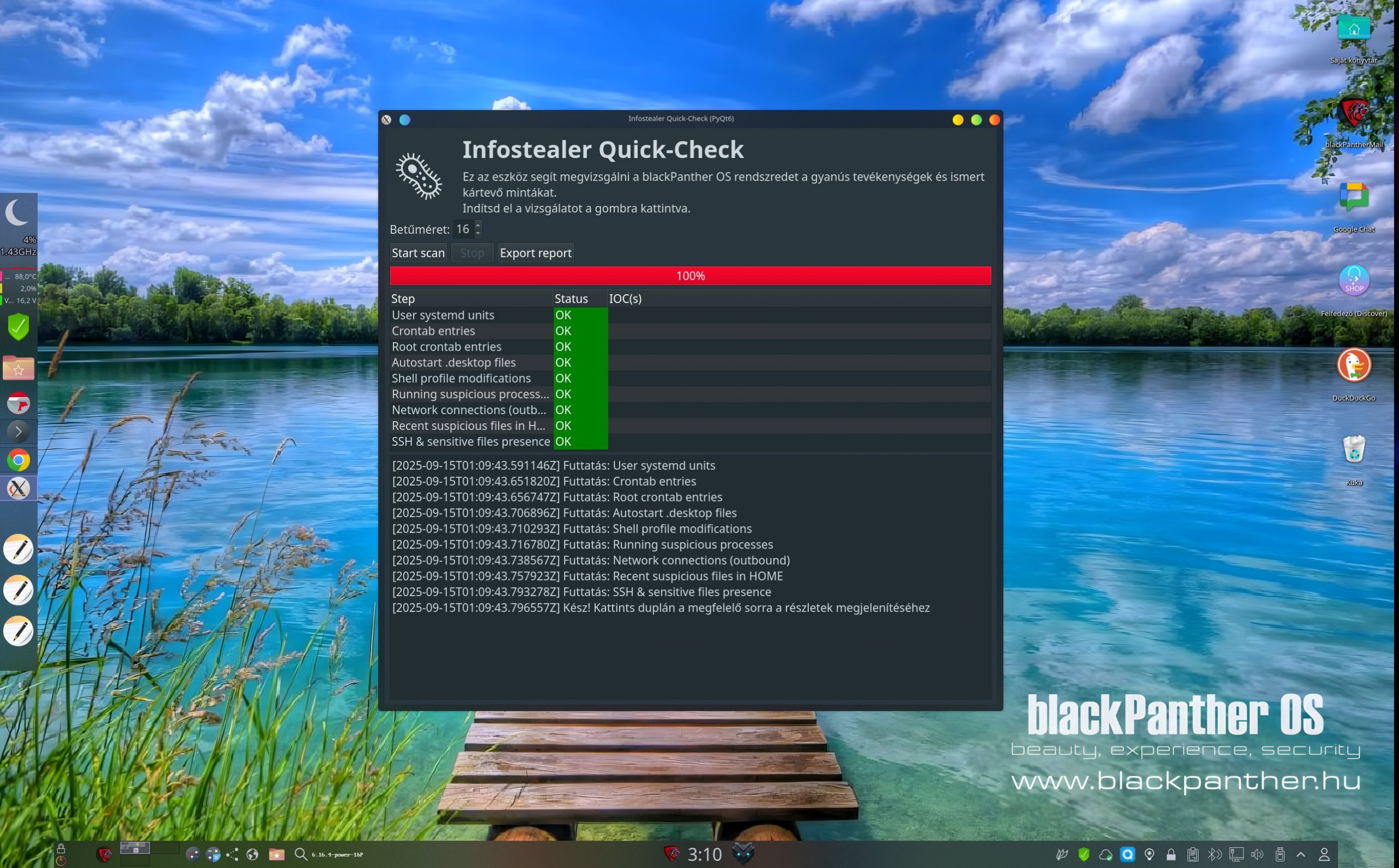1399x868 pixels.
Task: Select the SSH & sensitive files presence row
Action: pos(470,442)
